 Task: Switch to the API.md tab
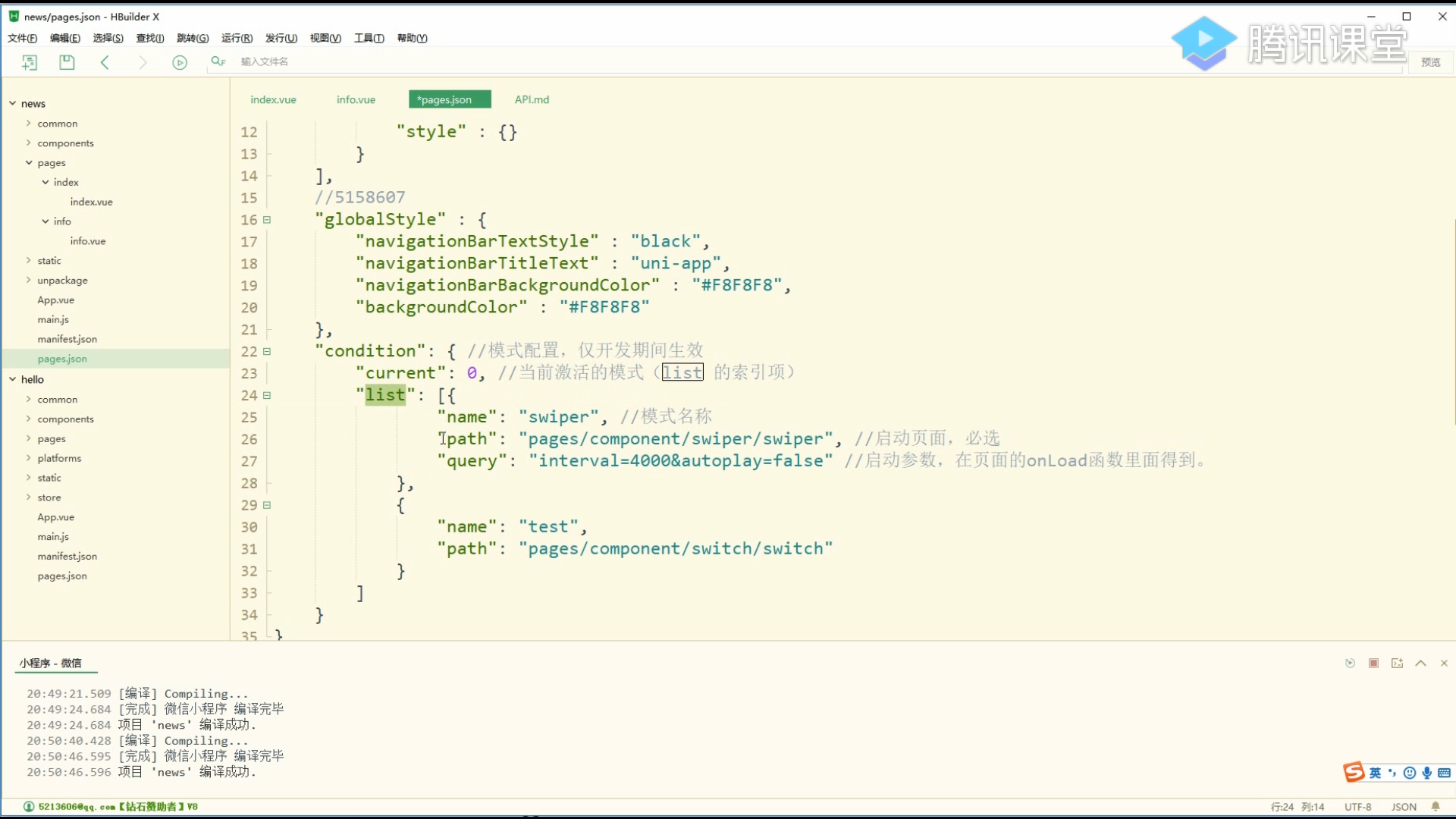click(x=532, y=99)
